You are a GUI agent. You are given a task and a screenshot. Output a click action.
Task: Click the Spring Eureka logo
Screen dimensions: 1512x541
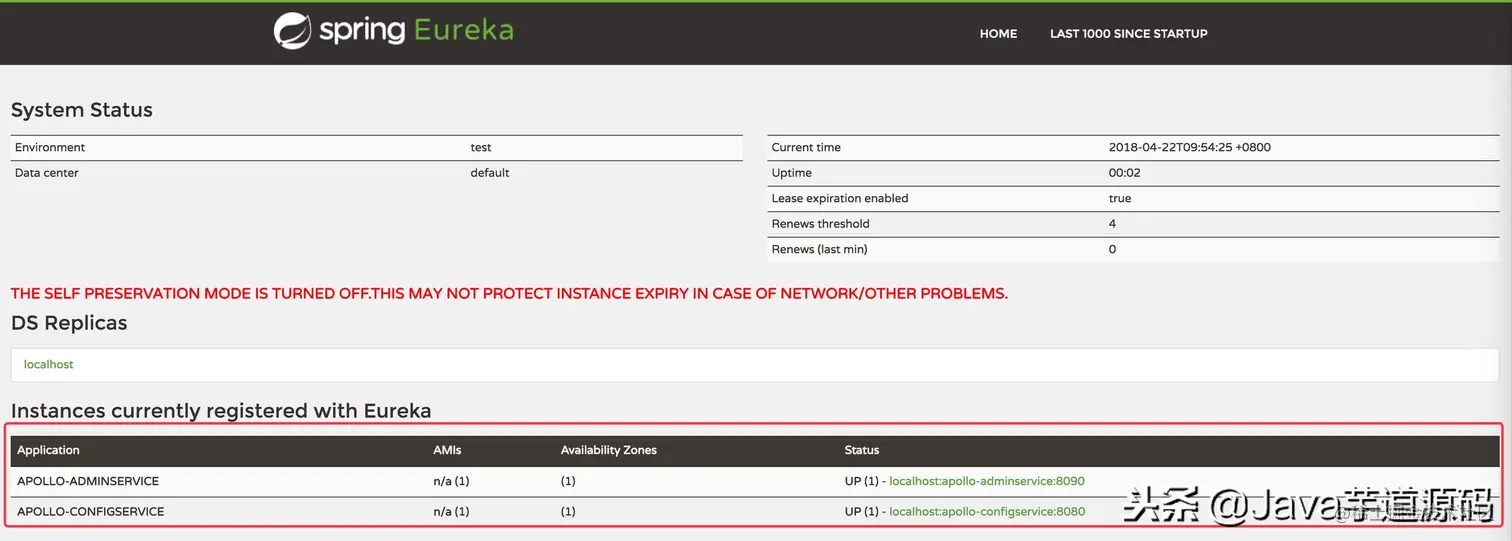(394, 30)
